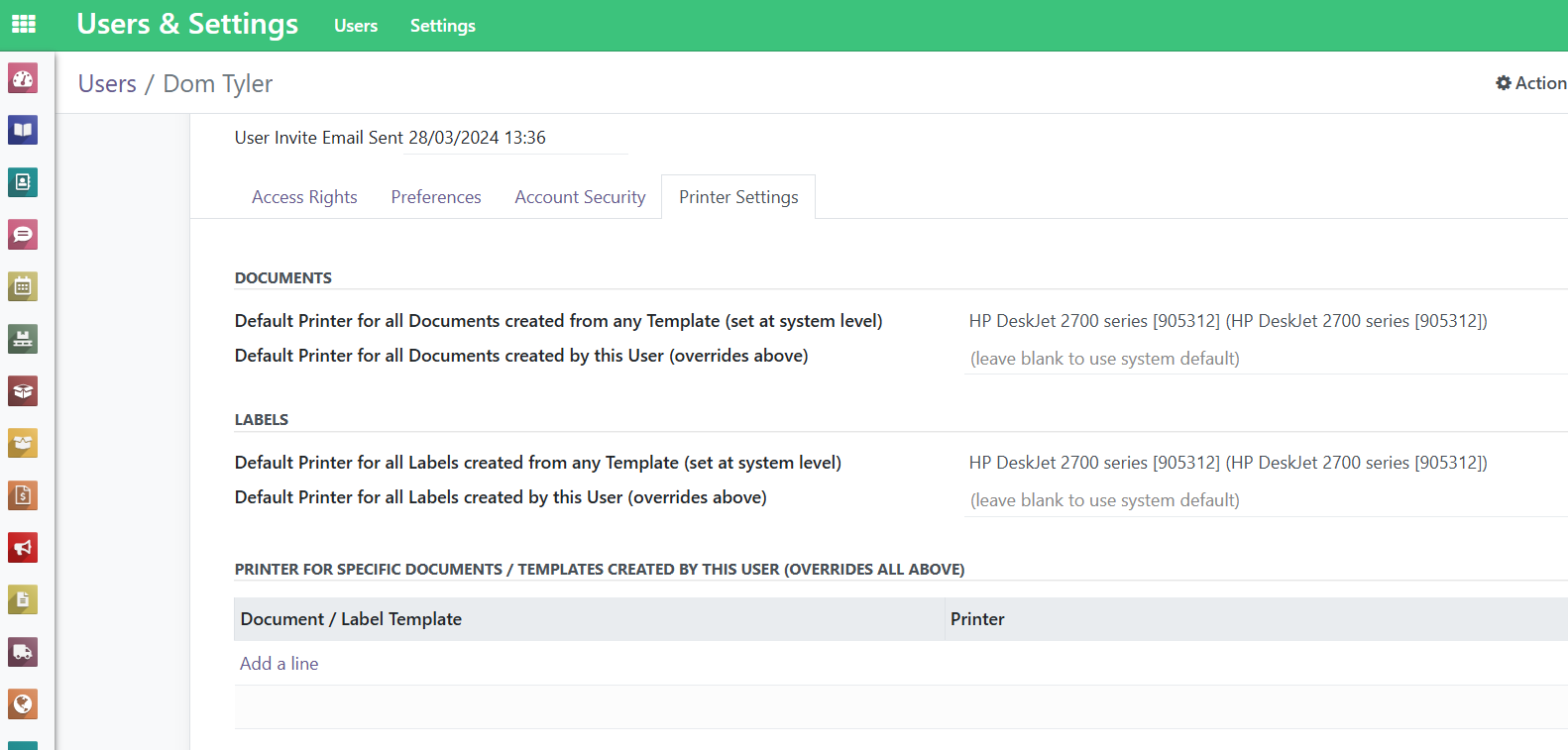Open the Calendar app in sidebar
This screenshot has height=750, width=1568.
(23, 287)
